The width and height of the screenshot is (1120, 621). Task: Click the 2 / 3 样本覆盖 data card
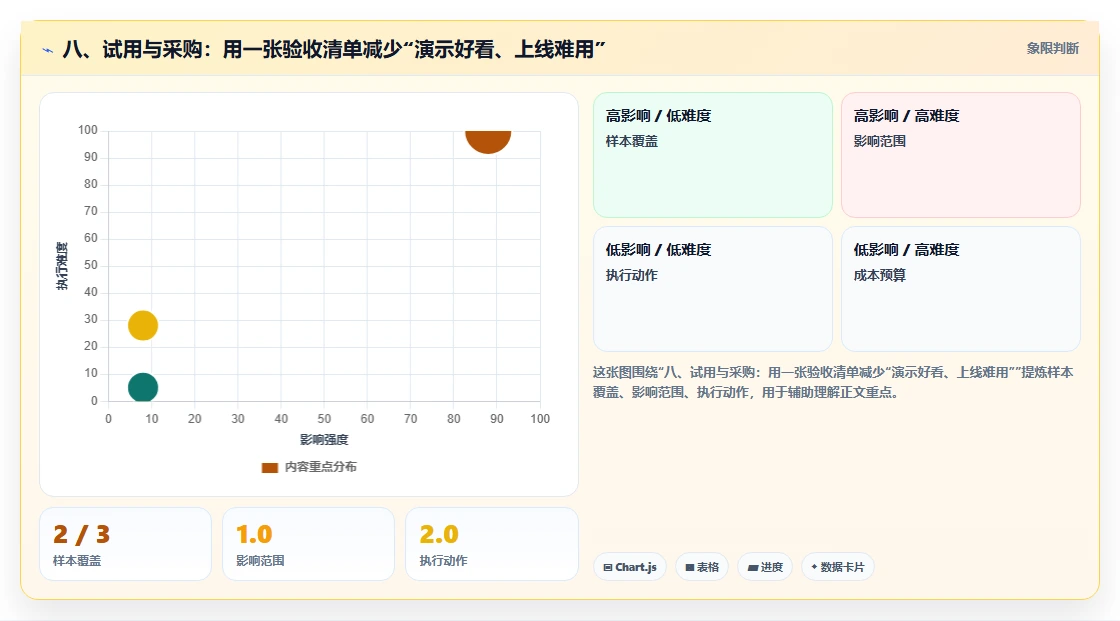[x=126, y=544]
